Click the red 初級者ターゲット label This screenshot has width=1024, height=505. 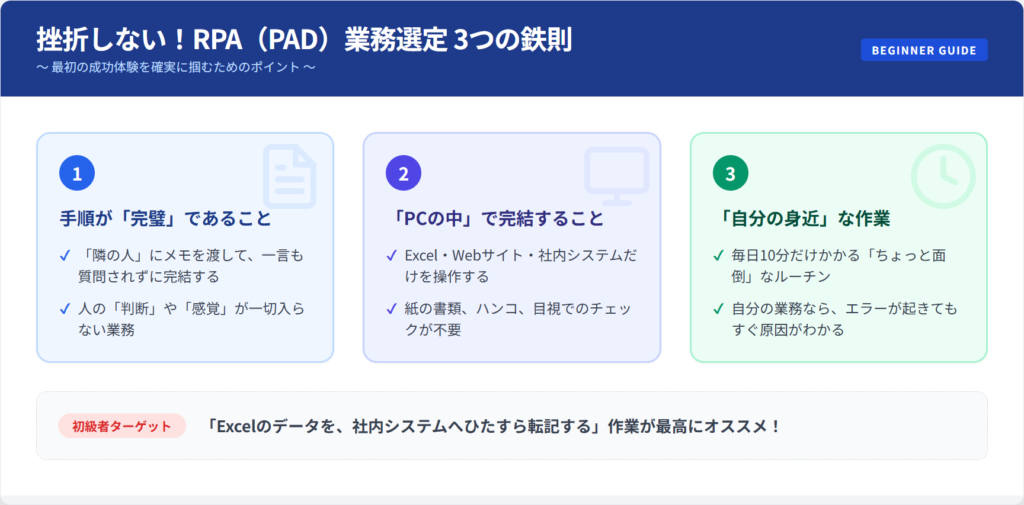(x=122, y=426)
